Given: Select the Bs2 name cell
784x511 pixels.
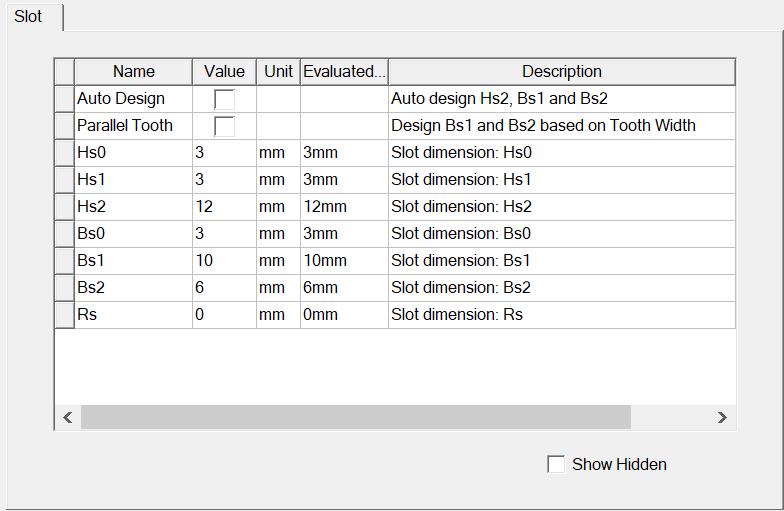Looking at the screenshot, I should pos(134,288).
